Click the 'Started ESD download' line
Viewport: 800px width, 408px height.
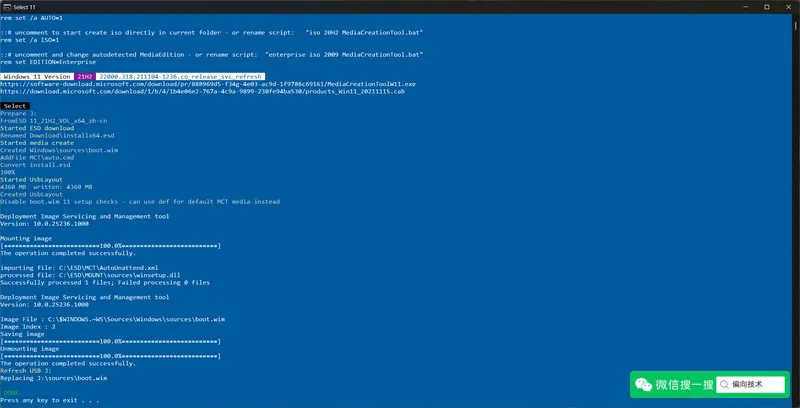click(37, 128)
